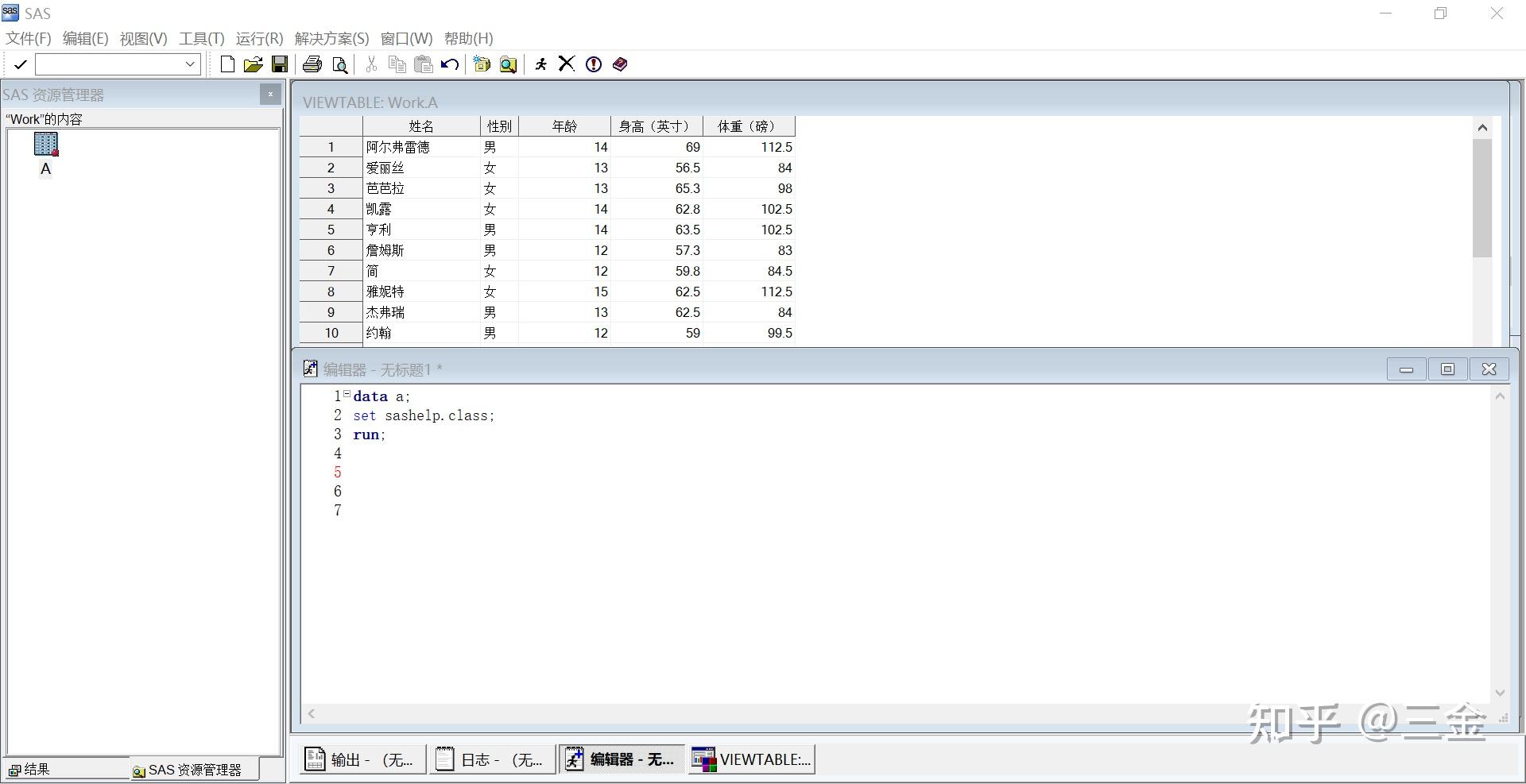Open SAS Help book icon
Image resolution: width=1526 pixels, height=784 pixels.
[x=620, y=64]
